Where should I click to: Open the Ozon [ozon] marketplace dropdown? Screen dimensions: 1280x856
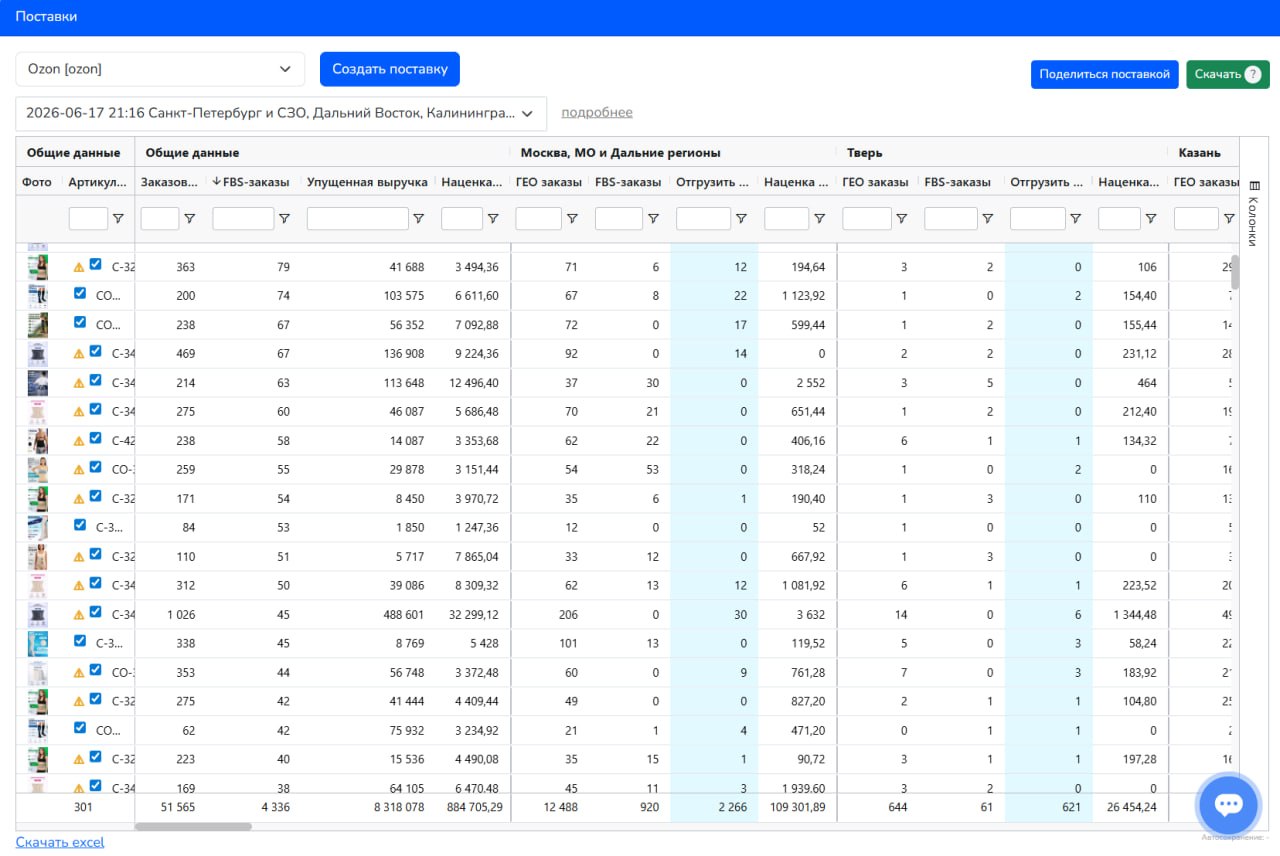pyautogui.click(x=160, y=69)
